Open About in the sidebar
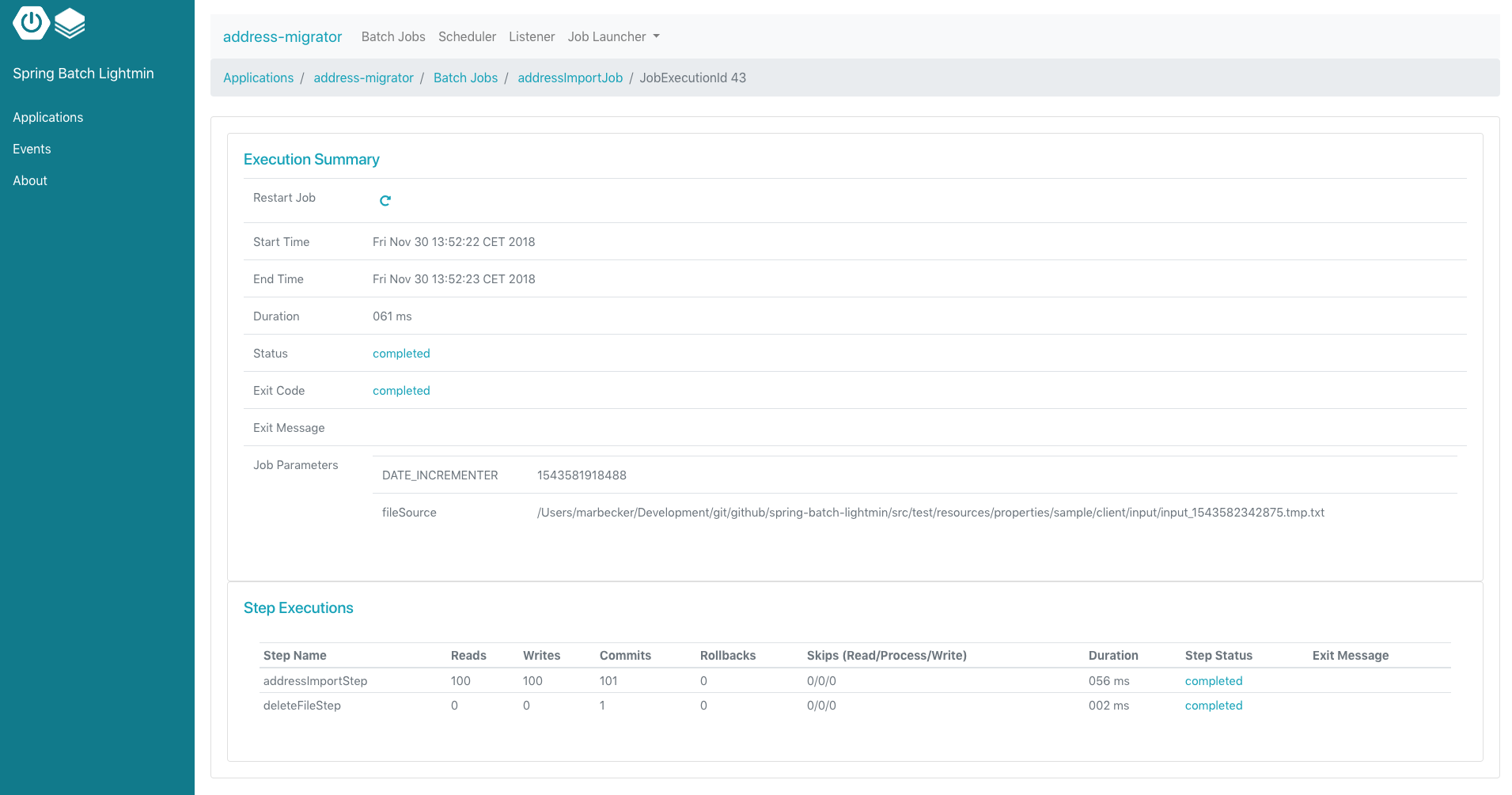Image resolution: width=1512 pixels, height=795 pixels. 30,180
